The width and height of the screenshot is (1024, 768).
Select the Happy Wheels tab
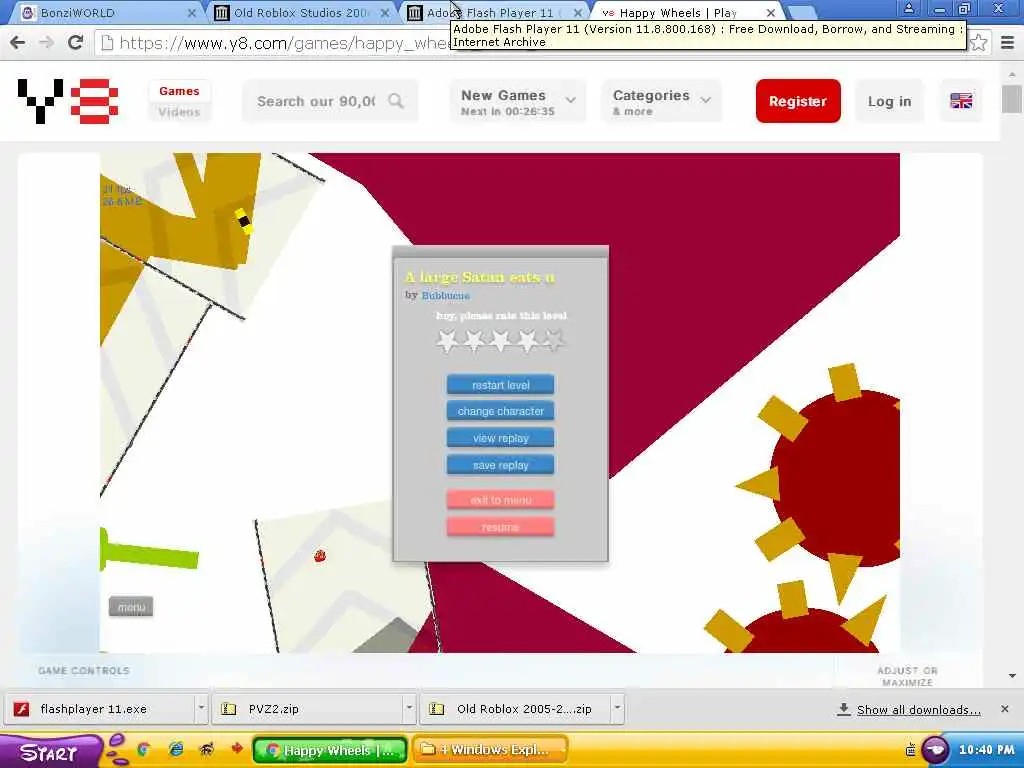click(686, 12)
